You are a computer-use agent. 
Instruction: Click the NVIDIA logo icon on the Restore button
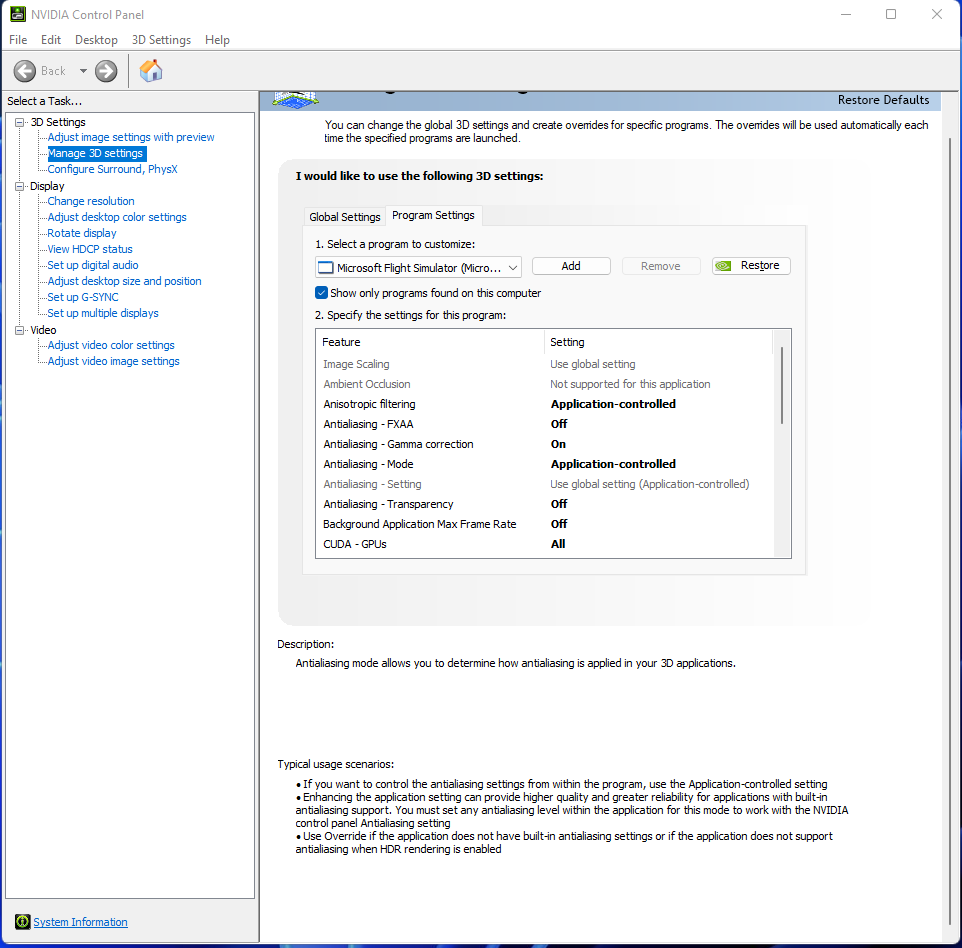(725, 265)
